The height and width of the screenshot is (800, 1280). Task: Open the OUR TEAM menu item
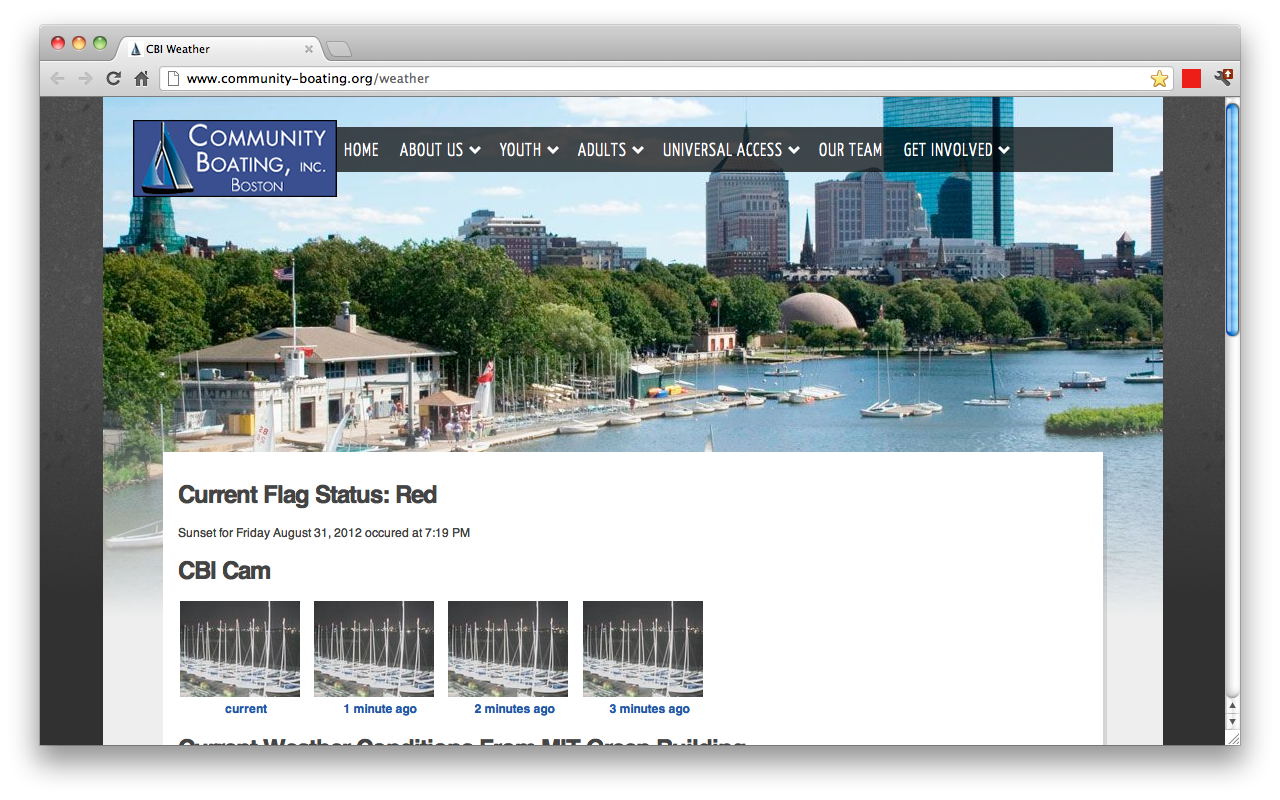point(850,150)
